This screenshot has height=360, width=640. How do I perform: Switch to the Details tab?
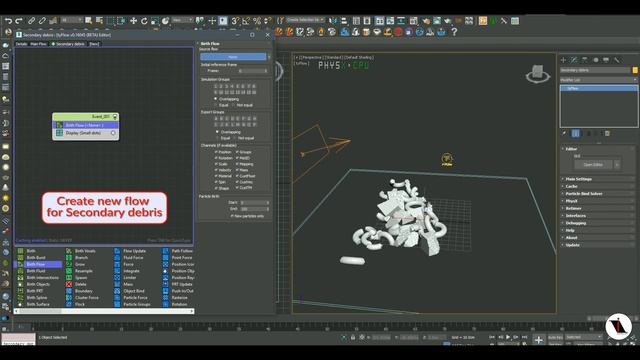click(22, 44)
